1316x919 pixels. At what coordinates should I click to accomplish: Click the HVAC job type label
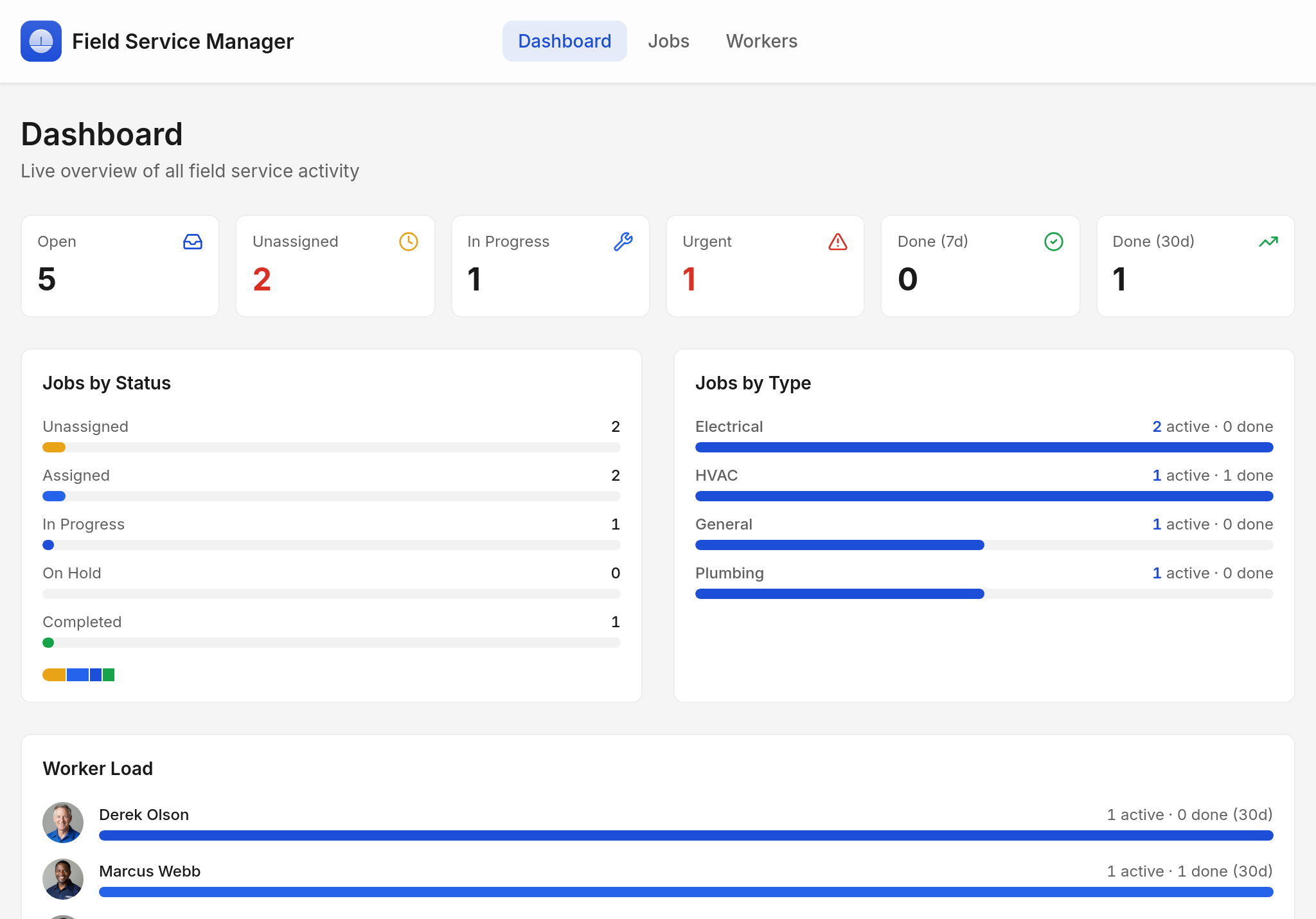pyautogui.click(x=716, y=476)
